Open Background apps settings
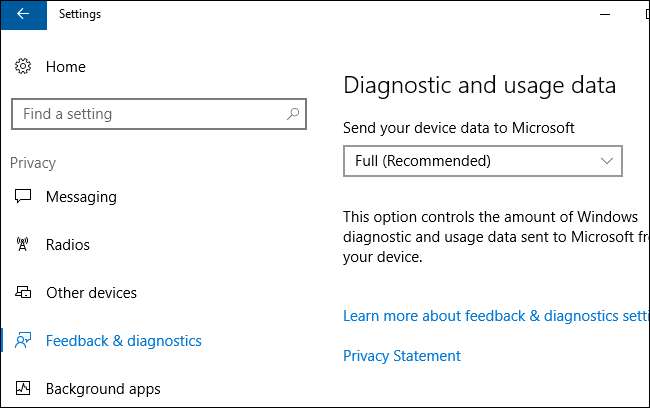 pyautogui.click(x=103, y=389)
